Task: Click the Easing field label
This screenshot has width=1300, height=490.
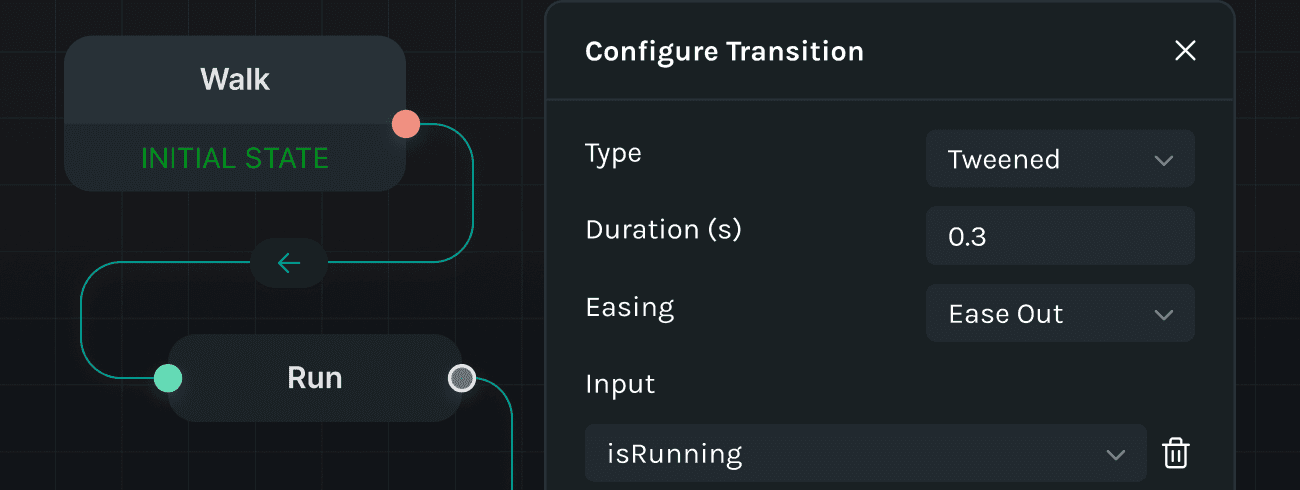Action: [x=629, y=307]
